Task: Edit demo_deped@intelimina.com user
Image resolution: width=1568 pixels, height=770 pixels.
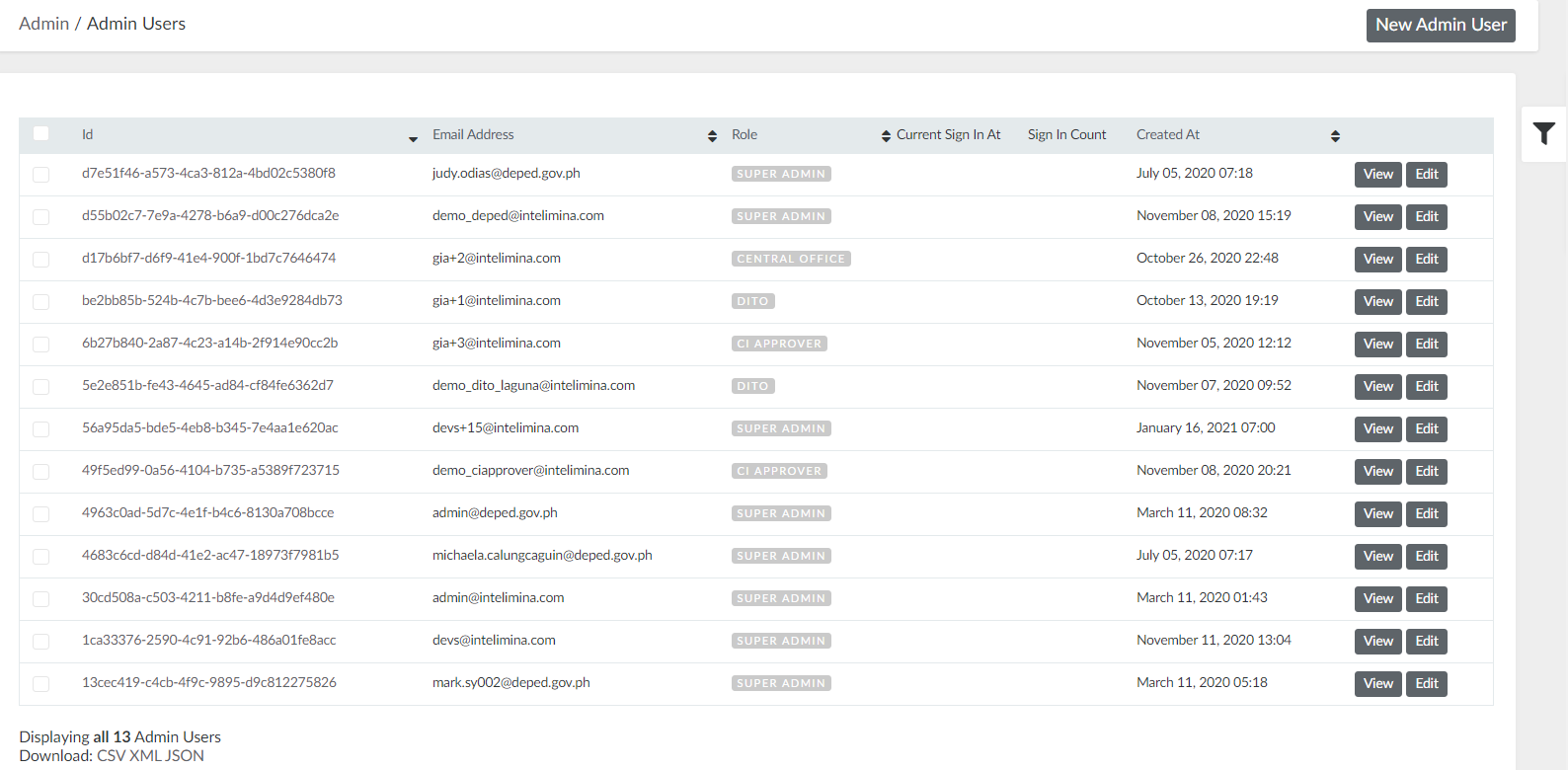Action: (1427, 217)
